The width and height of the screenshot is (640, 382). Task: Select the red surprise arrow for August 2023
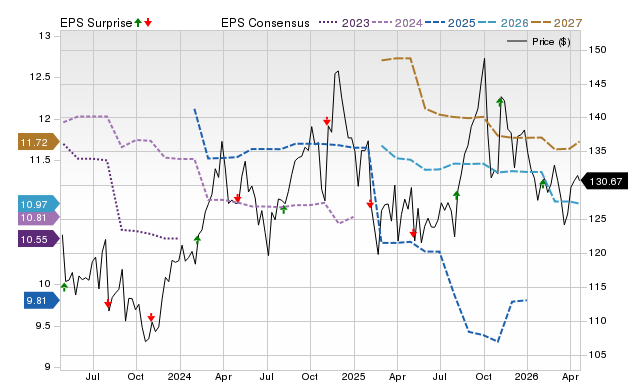point(108,304)
